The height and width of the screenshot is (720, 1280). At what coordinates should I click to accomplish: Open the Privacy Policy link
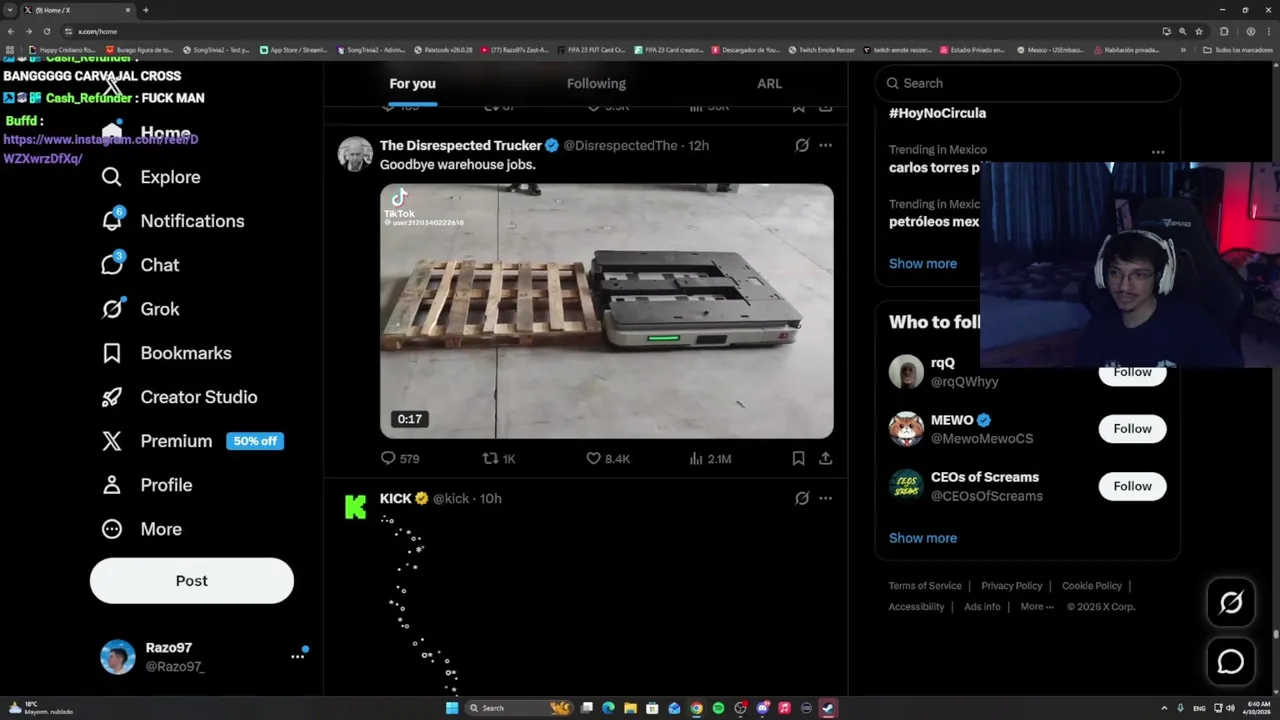click(x=1011, y=586)
